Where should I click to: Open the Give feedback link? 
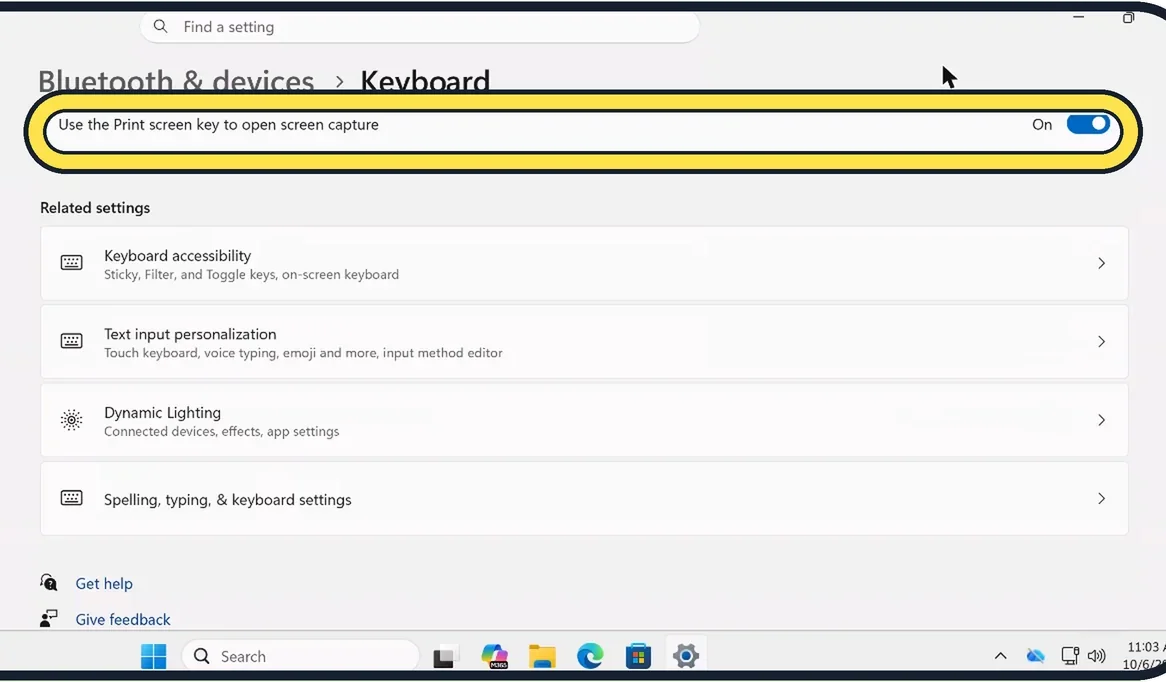pyautogui.click(x=123, y=620)
